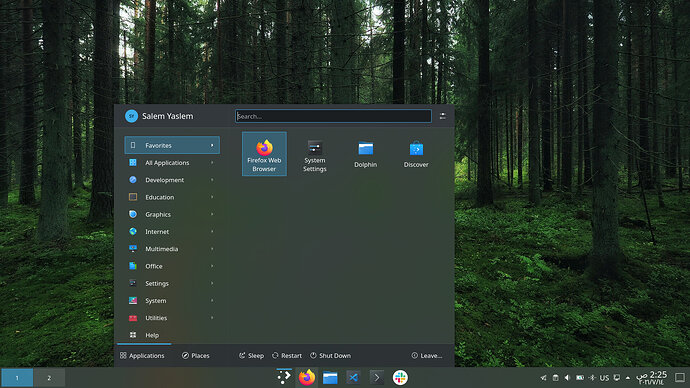Open launcher configuration icon beside search
Viewport: 690px width, 388px height.
click(x=443, y=116)
